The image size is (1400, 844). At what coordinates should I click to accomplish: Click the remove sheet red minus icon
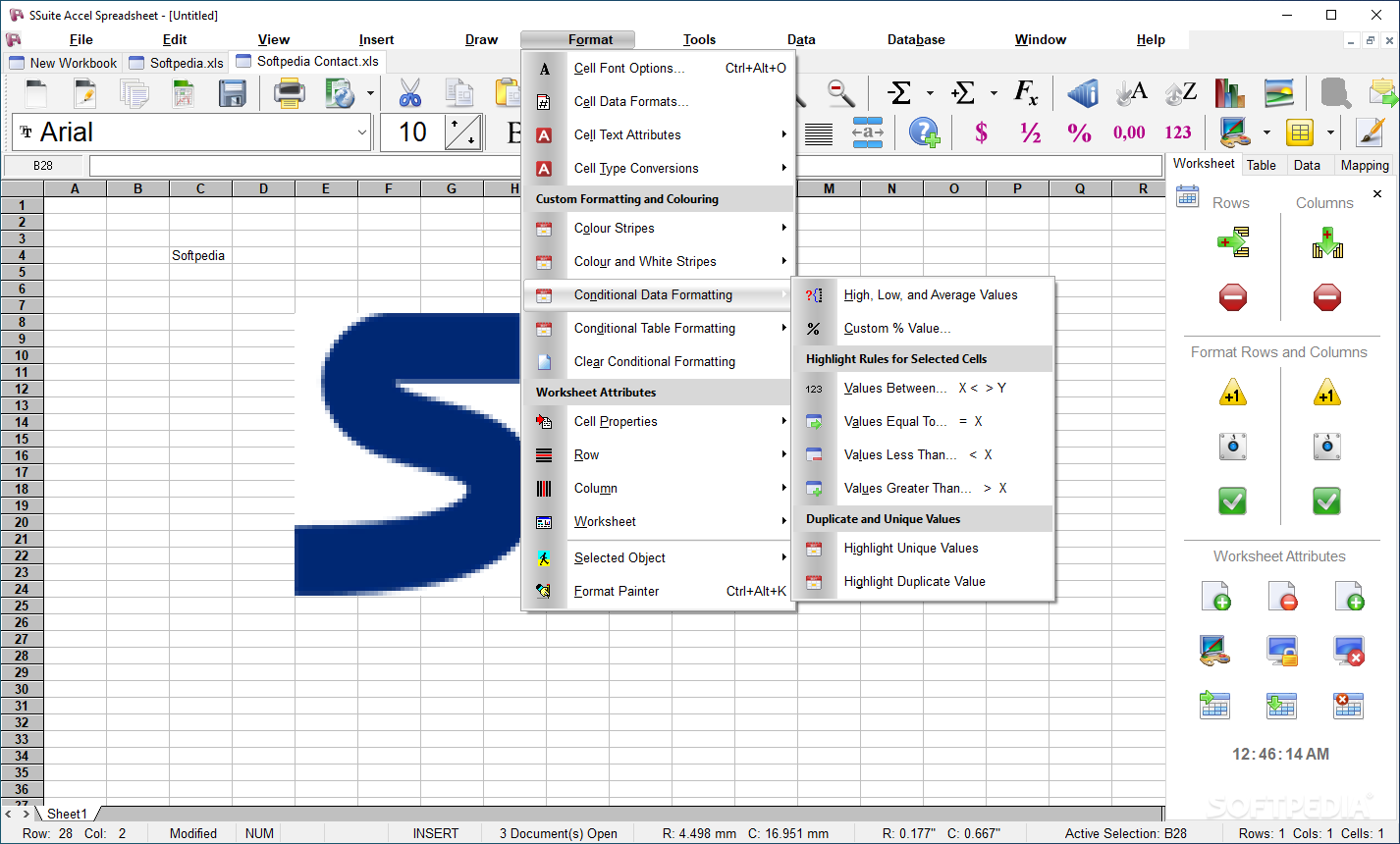pos(1282,595)
